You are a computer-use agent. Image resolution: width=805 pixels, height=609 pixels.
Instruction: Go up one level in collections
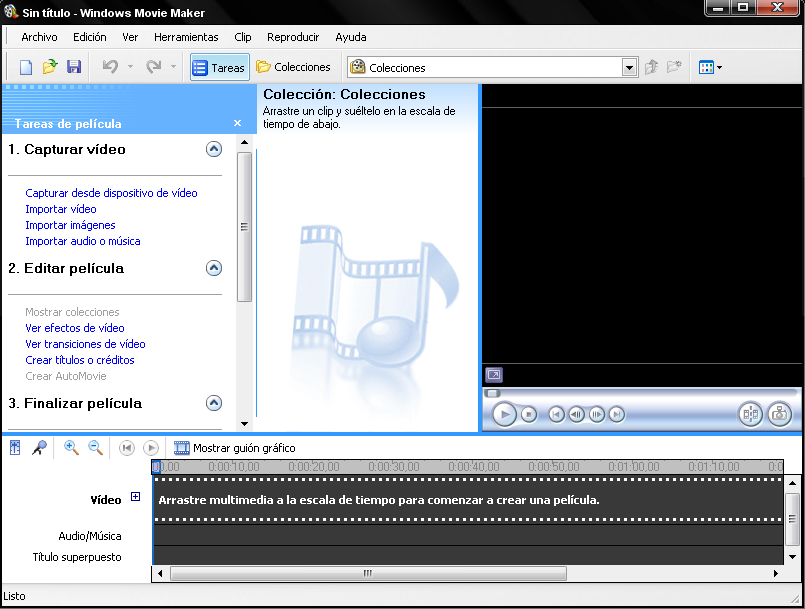point(651,67)
